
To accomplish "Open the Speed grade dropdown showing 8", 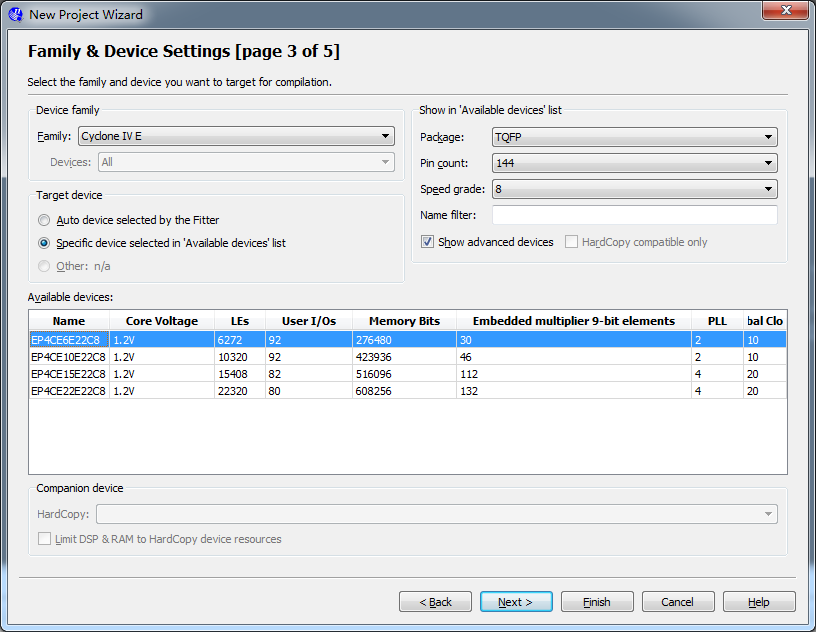I will [634, 189].
